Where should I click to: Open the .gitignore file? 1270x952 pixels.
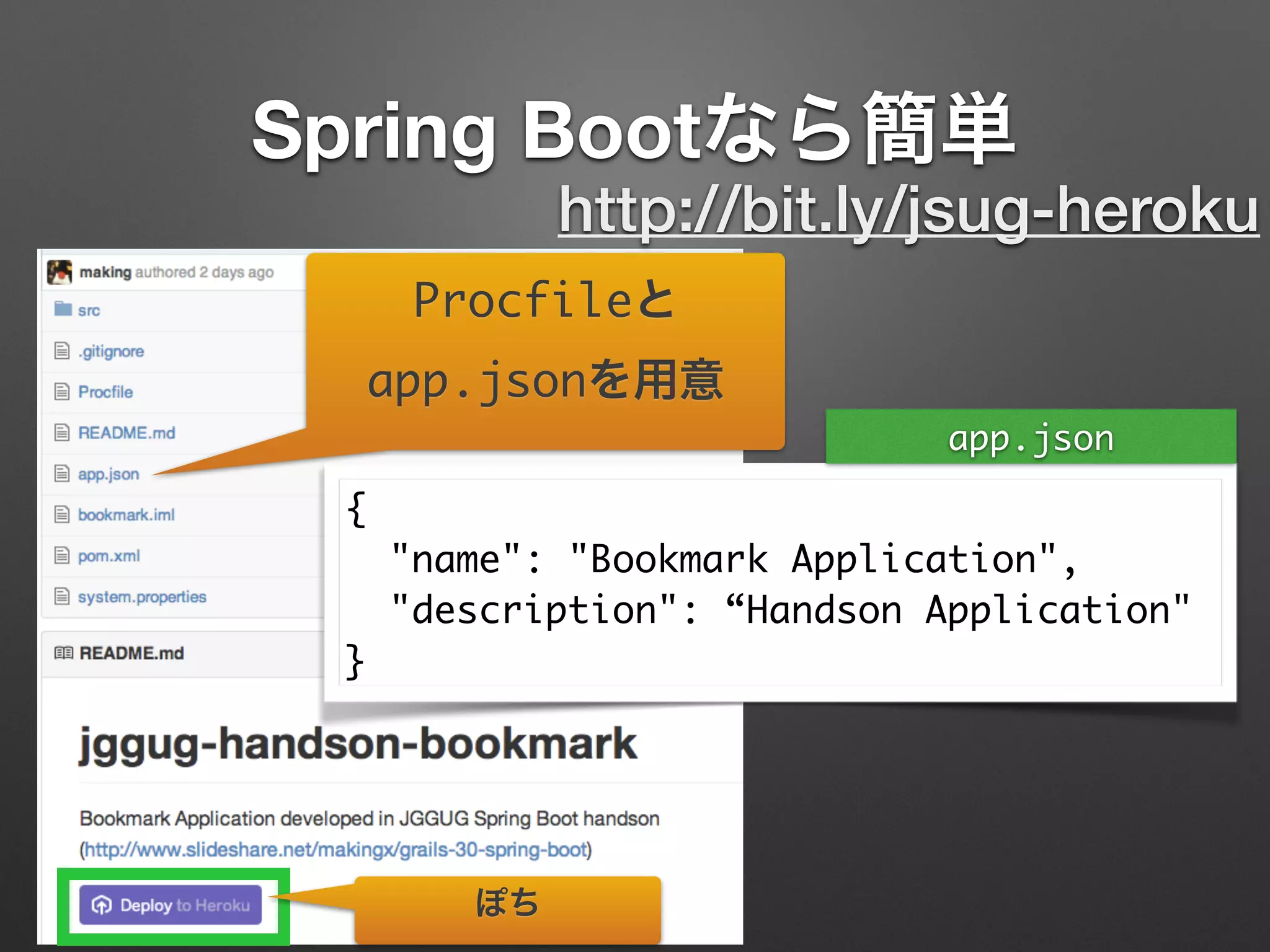coord(111,351)
